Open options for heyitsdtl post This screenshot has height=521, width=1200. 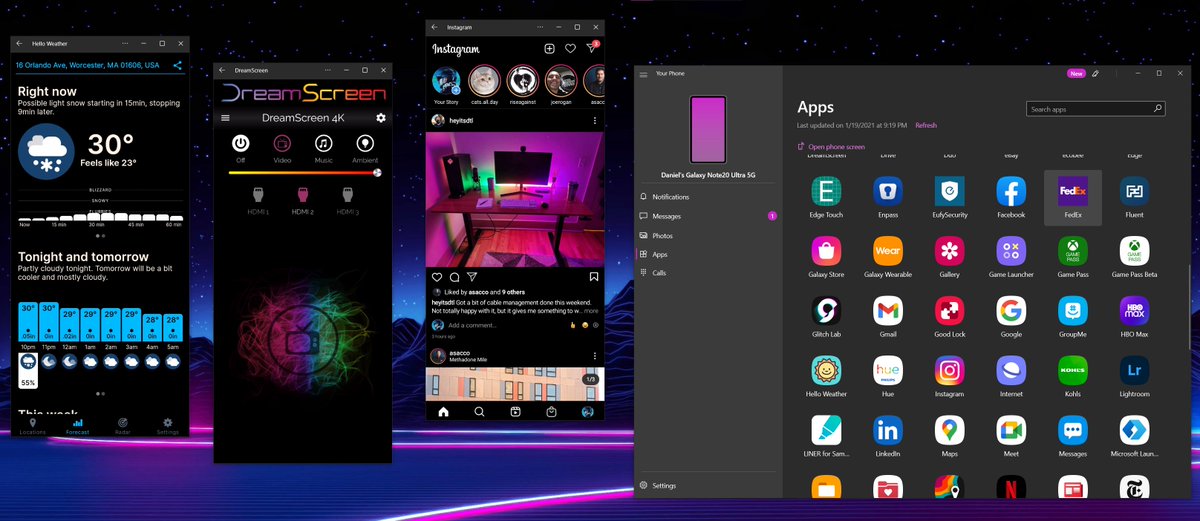[x=594, y=120]
